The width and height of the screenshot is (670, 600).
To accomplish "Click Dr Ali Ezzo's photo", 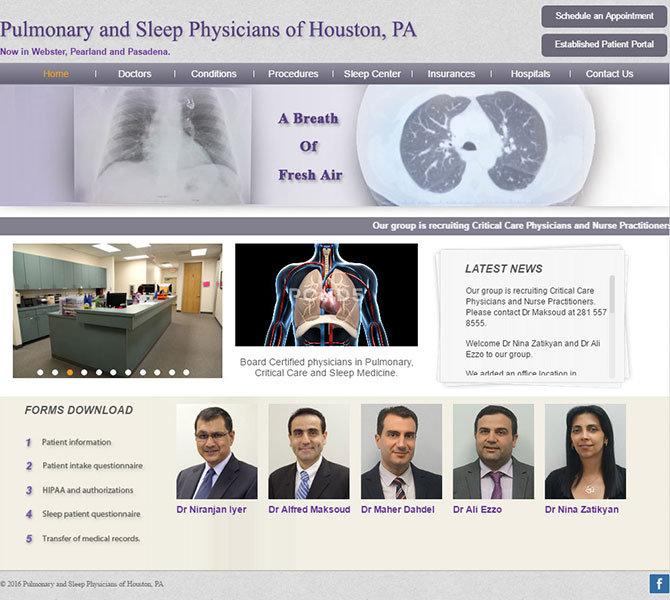I will coord(493,452).
